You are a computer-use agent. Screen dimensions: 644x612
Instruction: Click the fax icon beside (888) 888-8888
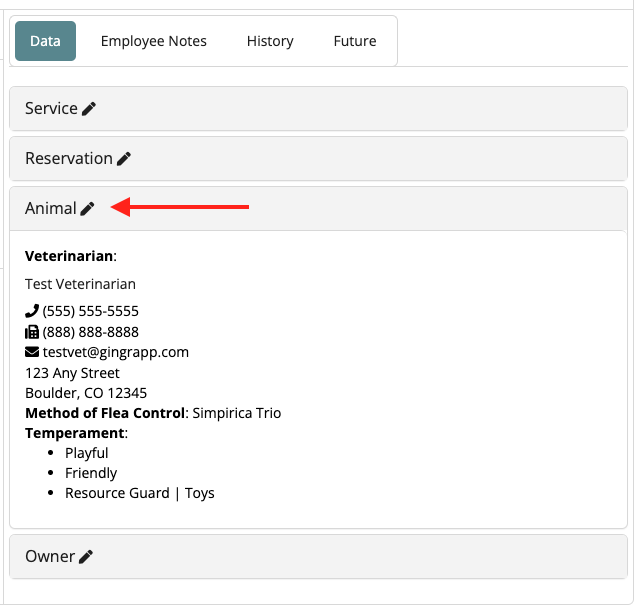coord(32,332)
